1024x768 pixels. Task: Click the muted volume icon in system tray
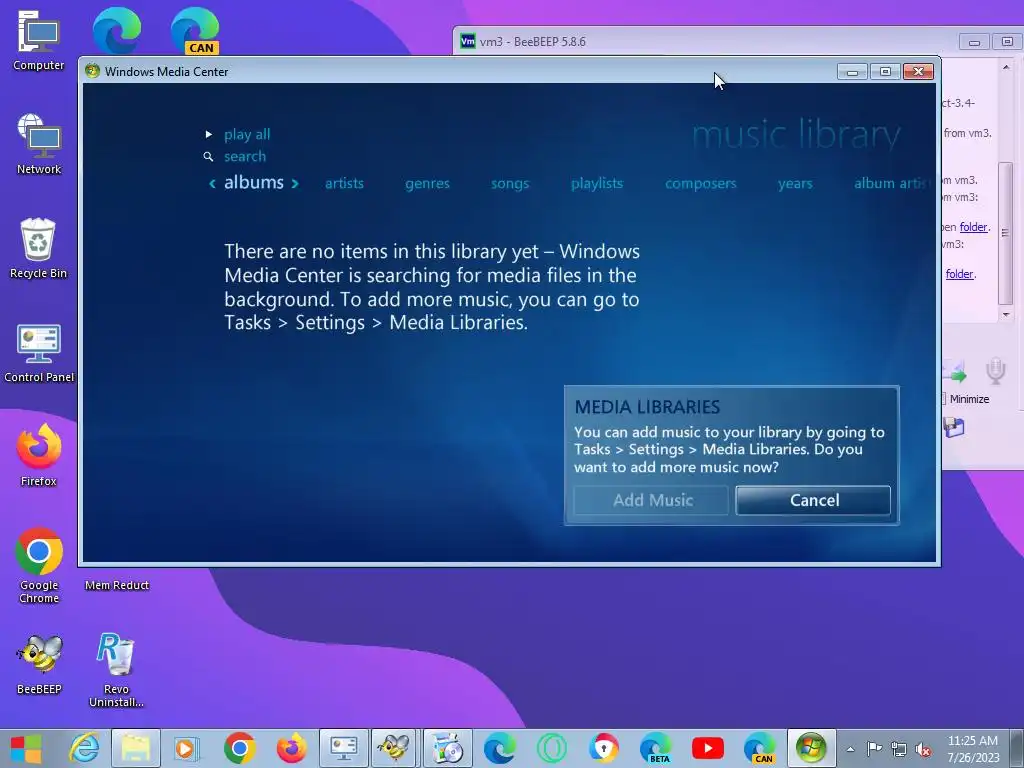pos(923,749)
